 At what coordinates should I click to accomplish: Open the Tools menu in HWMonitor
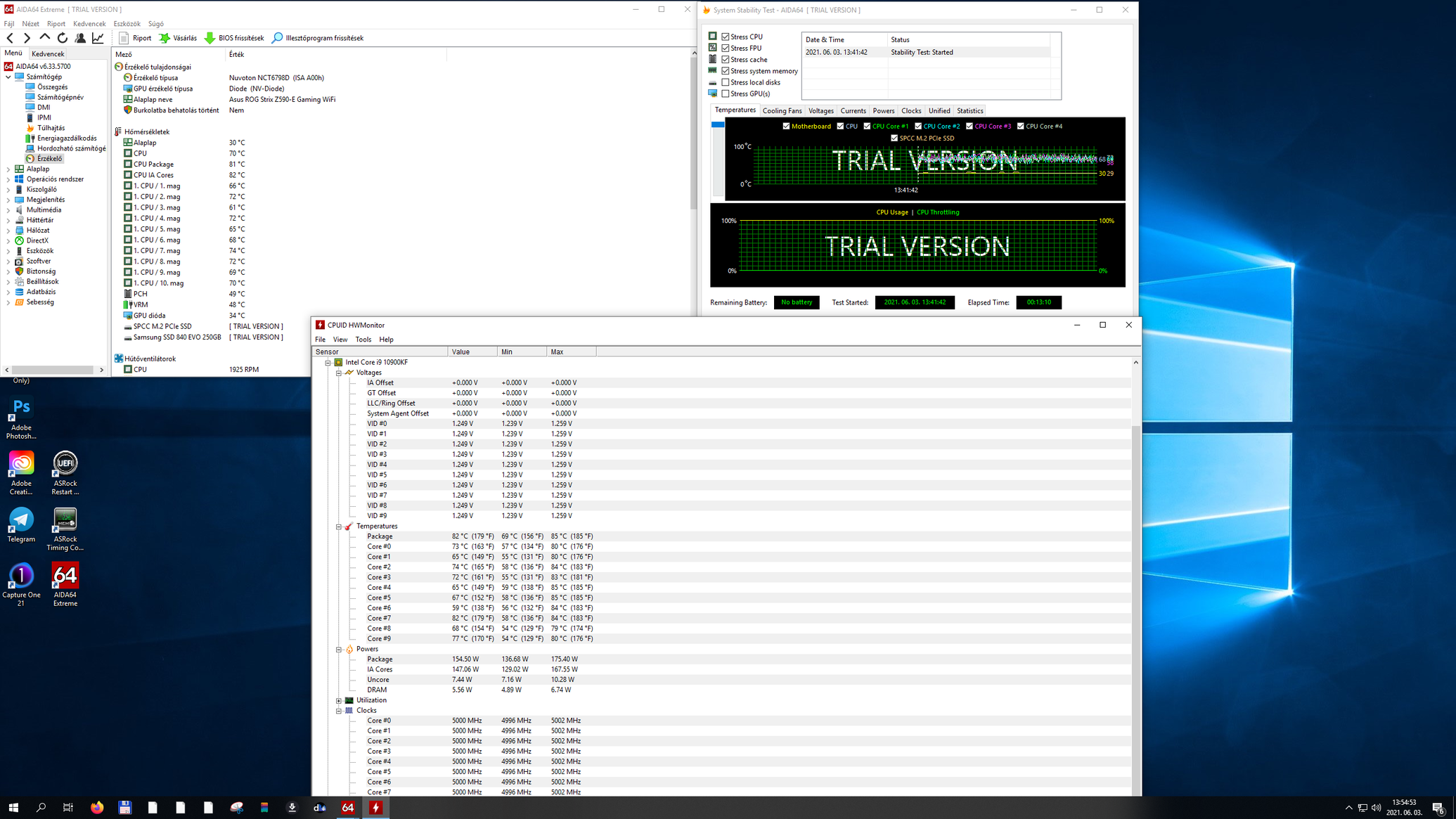[x=363, y=340]
